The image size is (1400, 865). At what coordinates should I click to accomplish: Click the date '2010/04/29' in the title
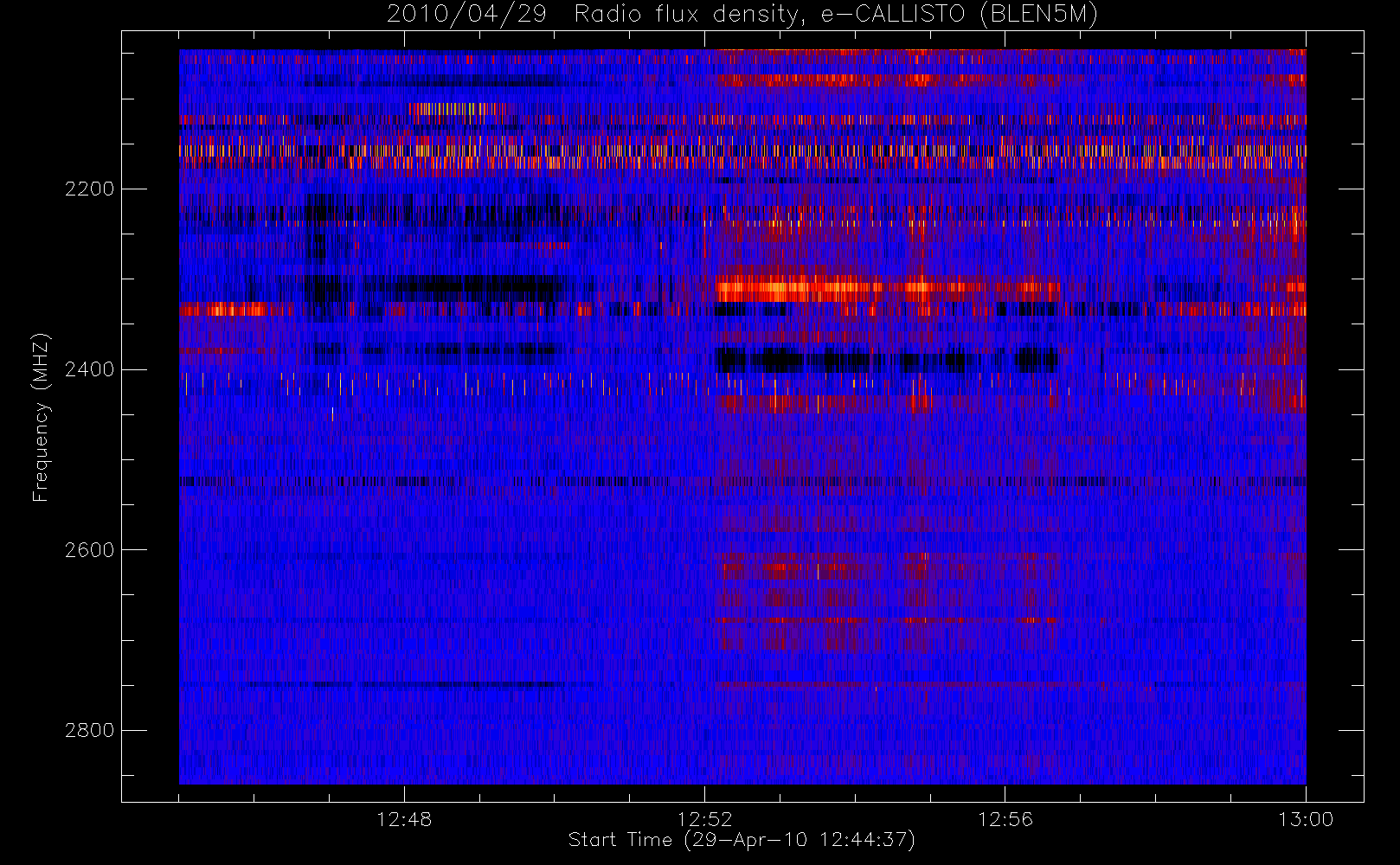pyautogui.click(x=466, y=15)
